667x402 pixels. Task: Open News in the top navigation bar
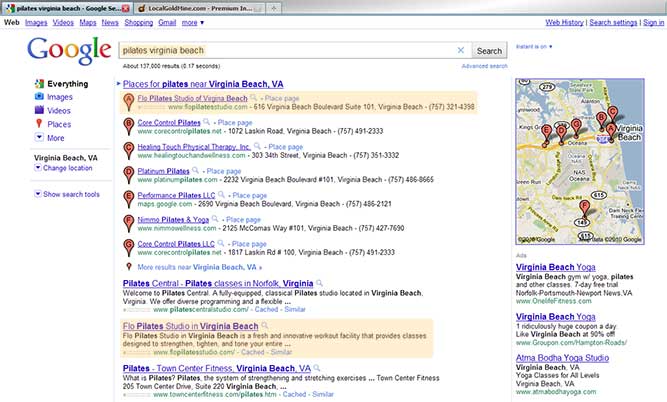tap(110, 23)
